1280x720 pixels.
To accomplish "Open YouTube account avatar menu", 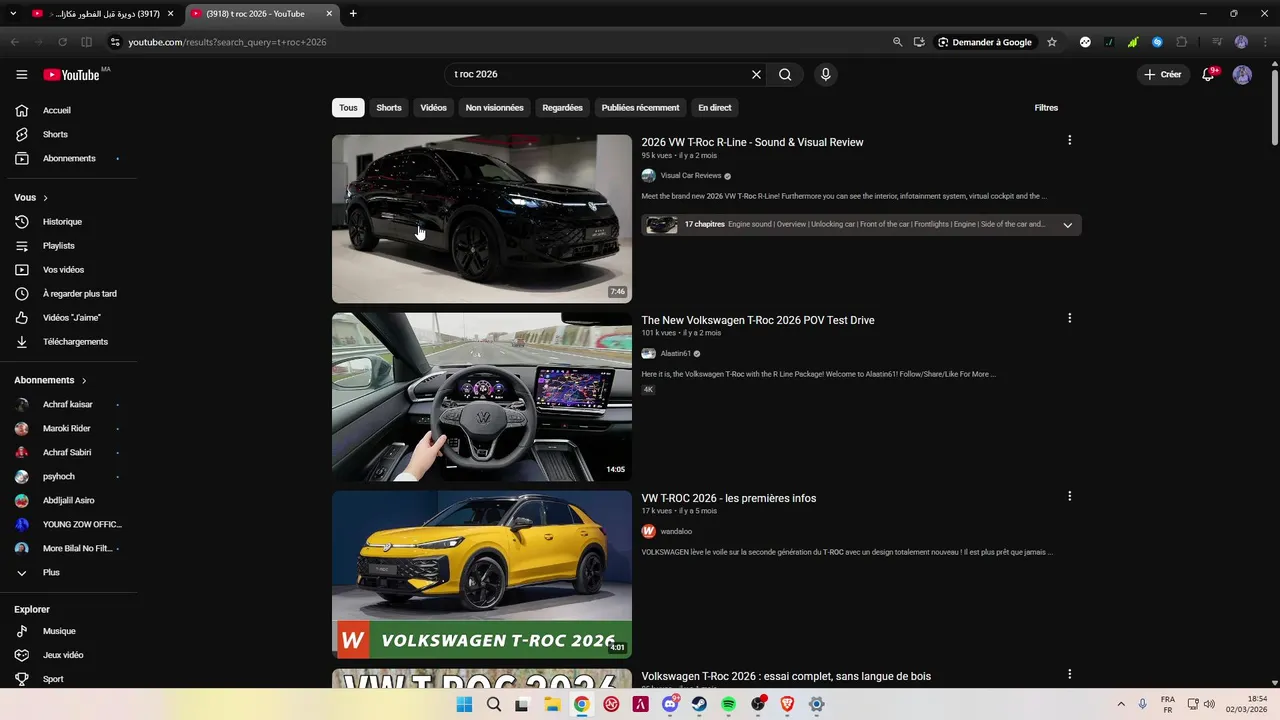I will pyautogui.click(x=1242, y=75).
